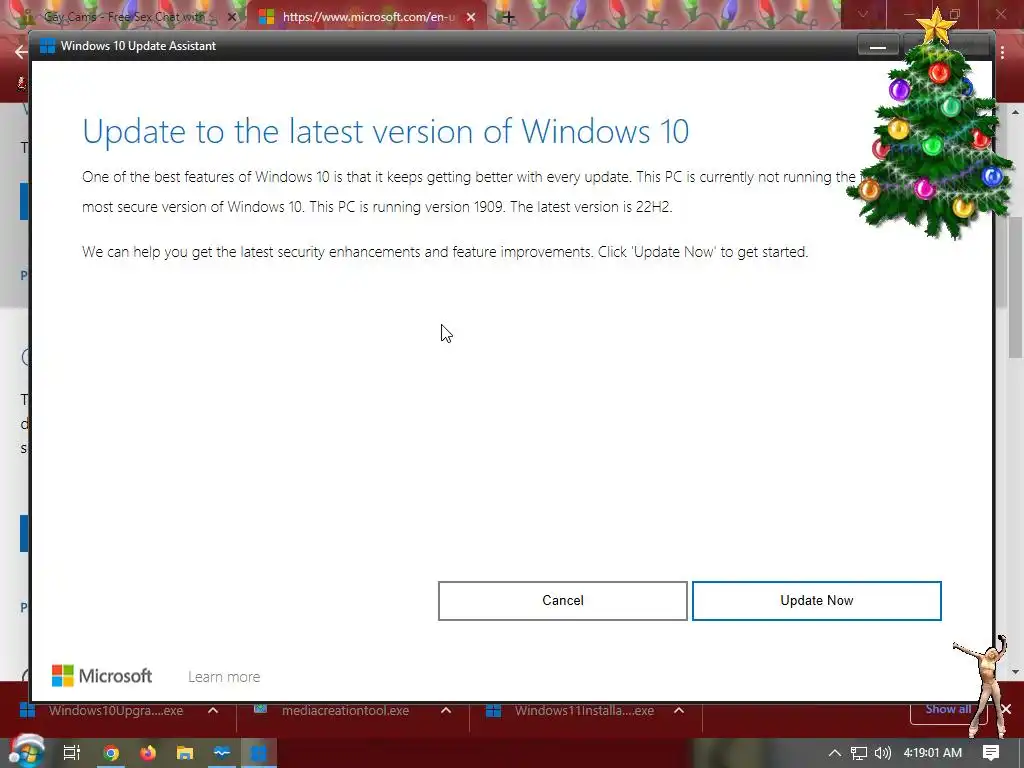Close the microsoft.com browser tab

coord(471,17)
